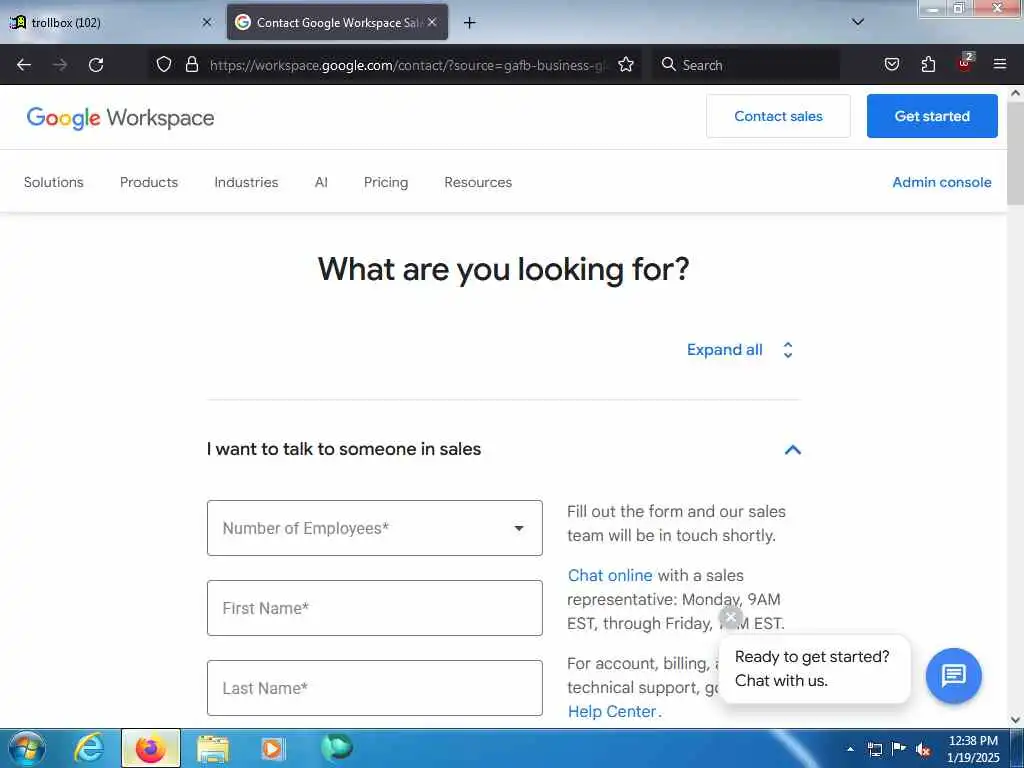Focus the First Name field
Screen dimensions: 1024x768
[x=375, y=608]
